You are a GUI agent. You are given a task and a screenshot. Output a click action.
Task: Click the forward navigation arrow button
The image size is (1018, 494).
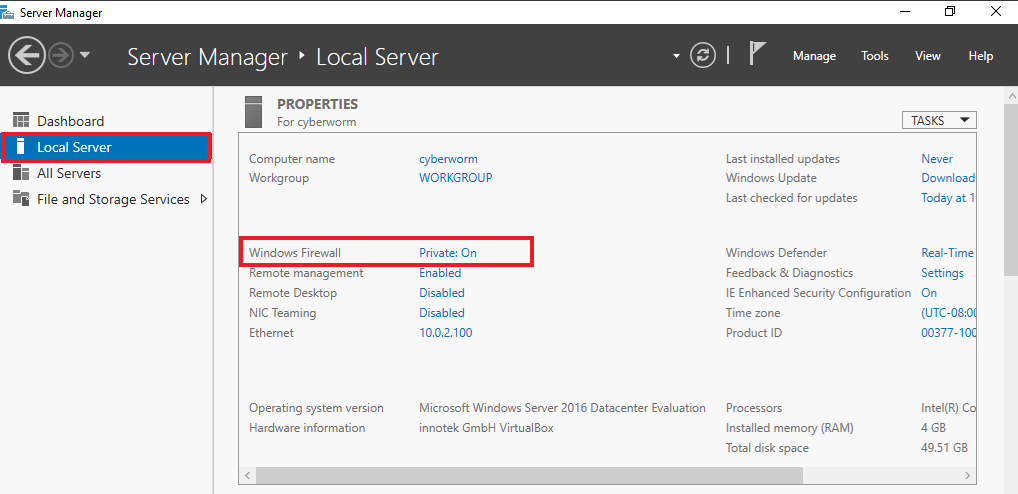60,55
